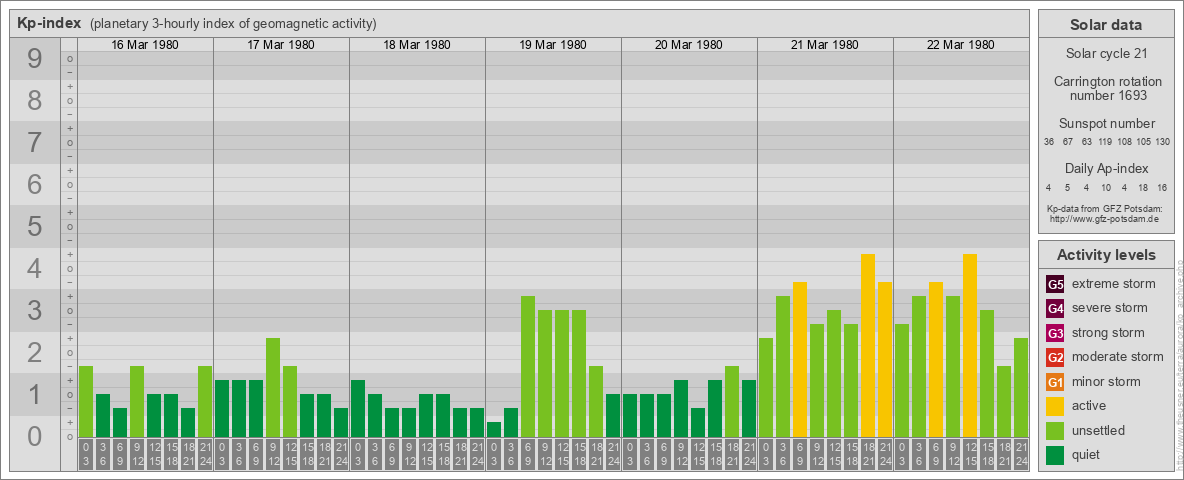Click the 6-9 bar on 19 Mar
The image size is (1184, 480).
point(528,366)
